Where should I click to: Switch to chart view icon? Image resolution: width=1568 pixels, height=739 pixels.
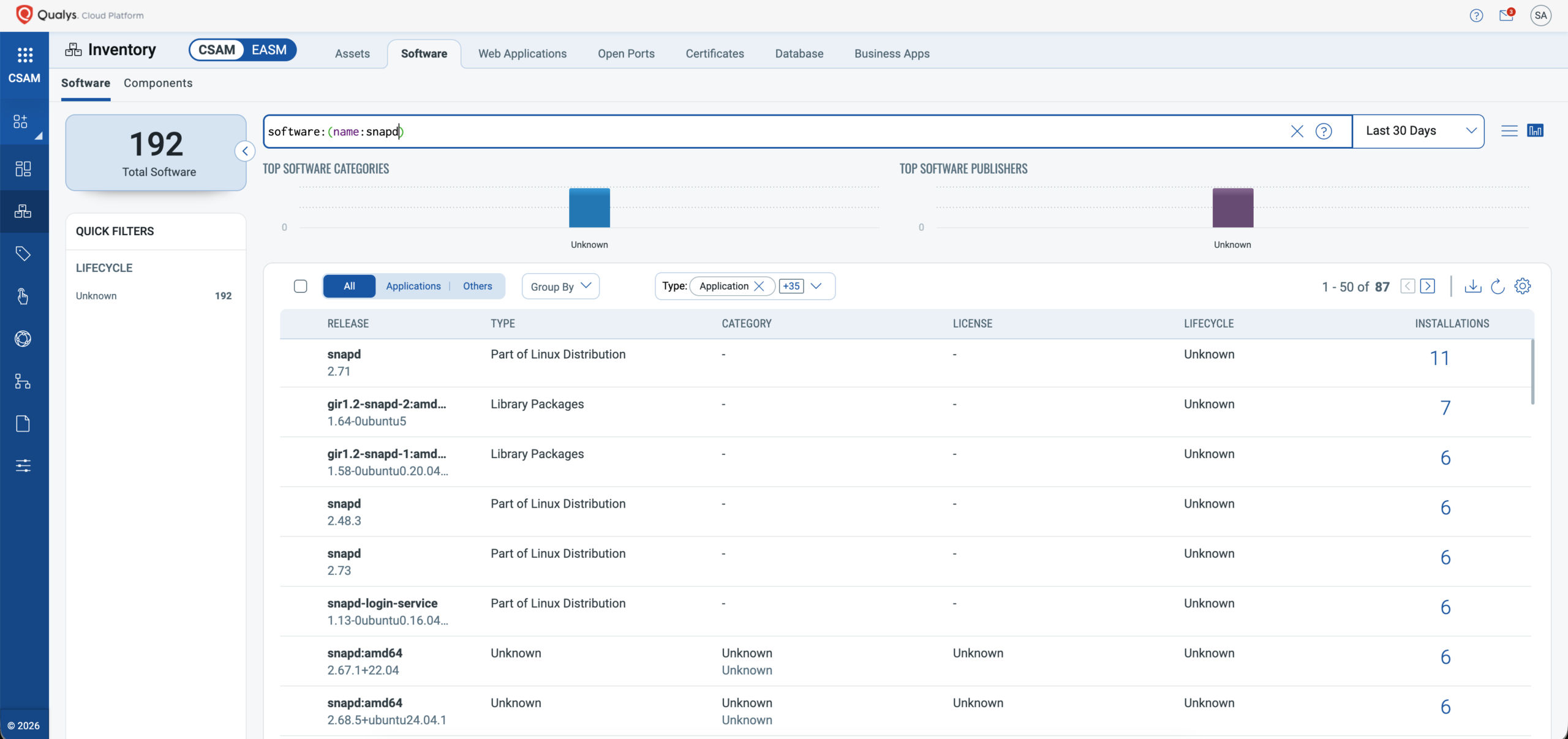tap(1535, 130)
